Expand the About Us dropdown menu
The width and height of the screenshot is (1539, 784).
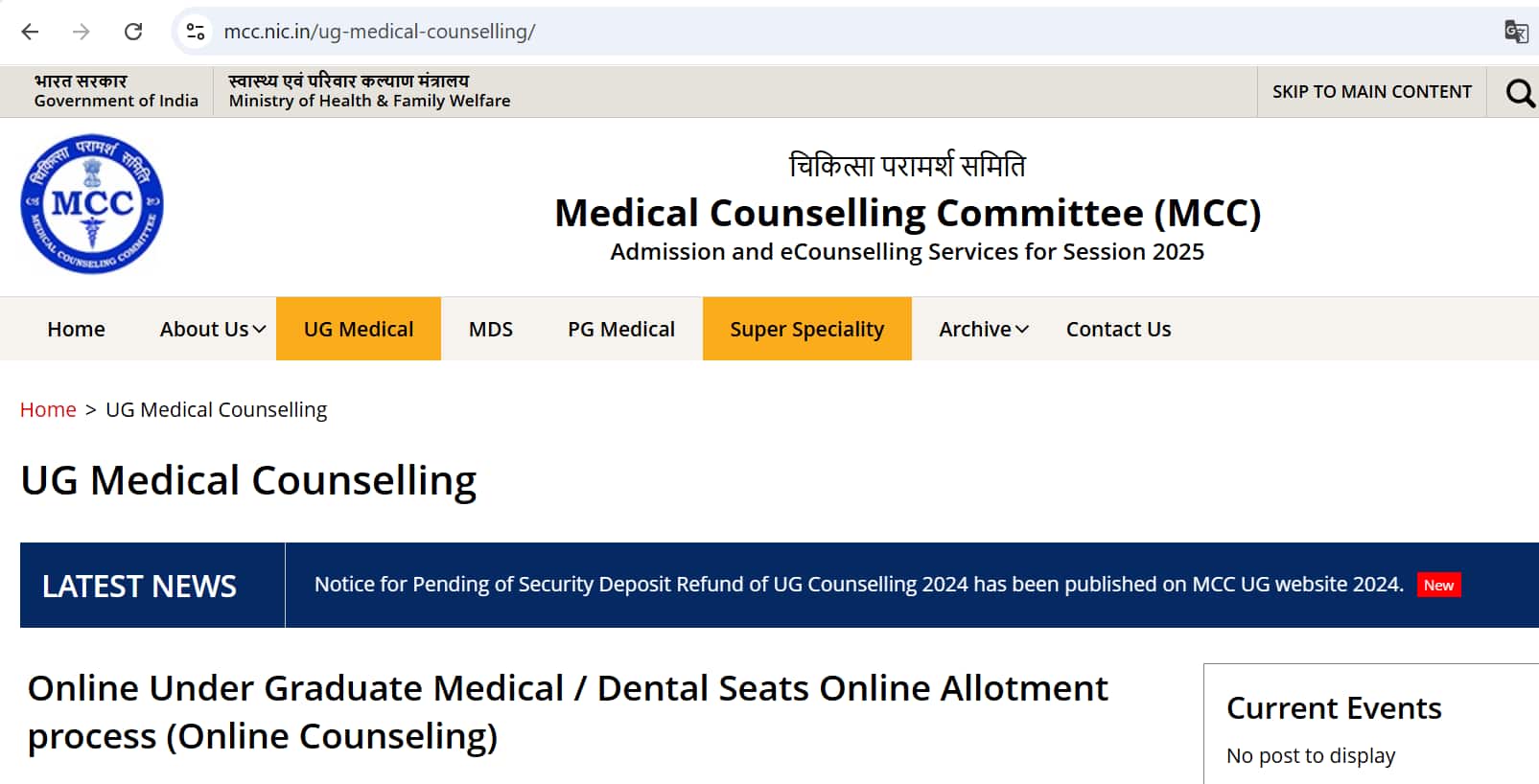[x=213, y=329]
